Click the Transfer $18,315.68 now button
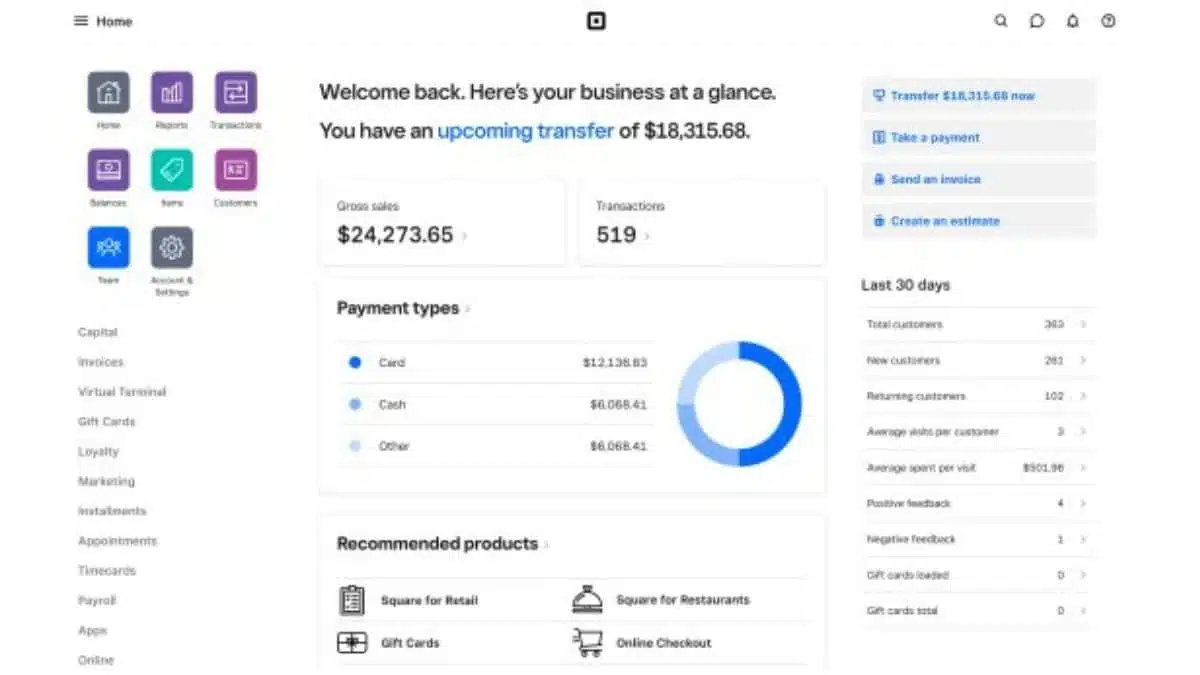This screenshot has width=1200, height=675. (x=978, y=96)
